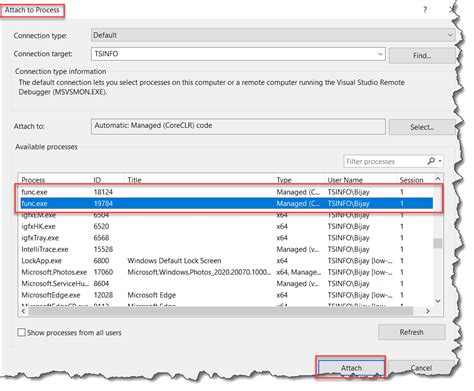
Task: Select the Microsoft.ServiceHu... process row
Action: [x=227, y=284]
